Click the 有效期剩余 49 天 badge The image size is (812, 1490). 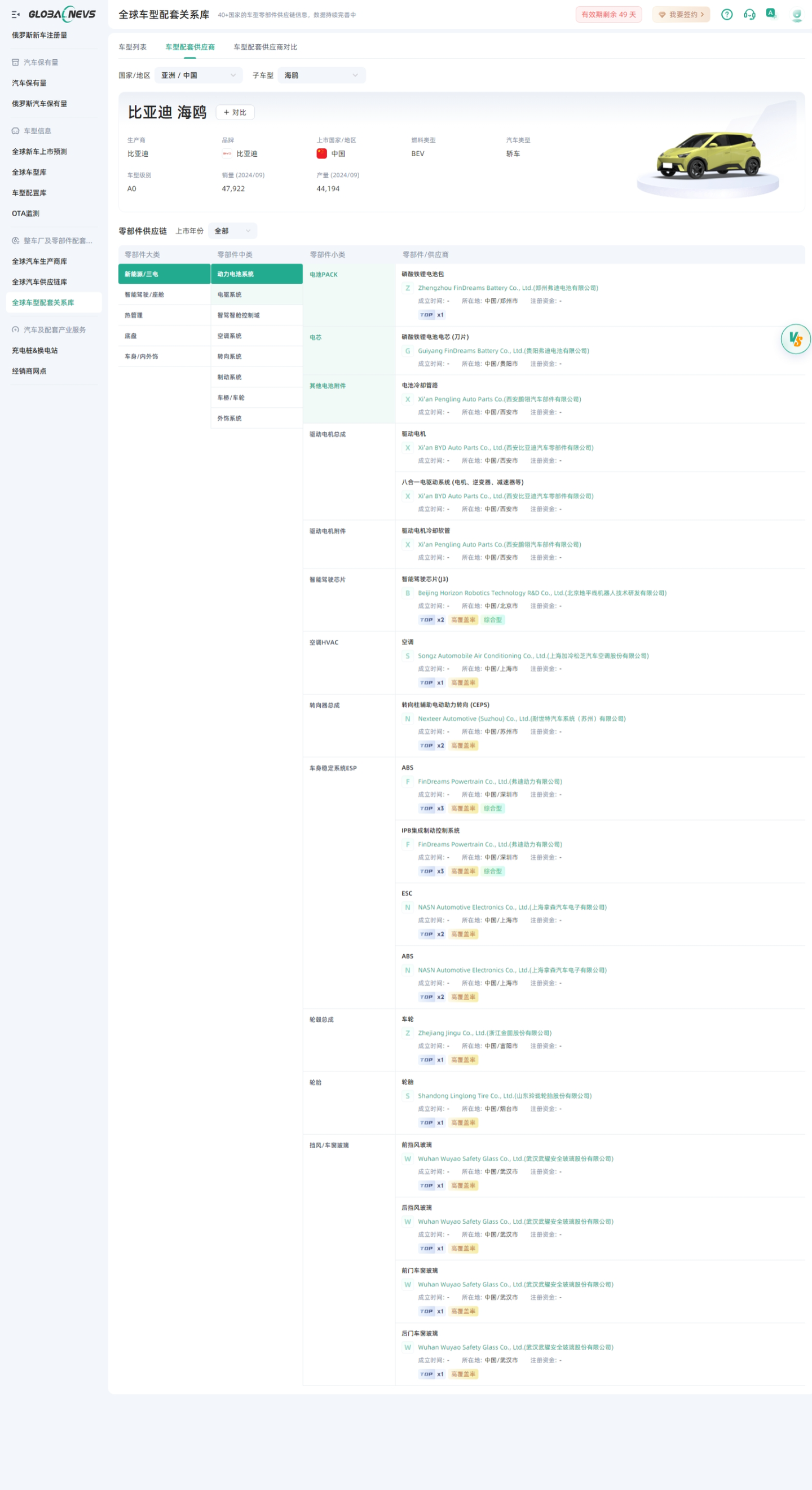[608, 15]
